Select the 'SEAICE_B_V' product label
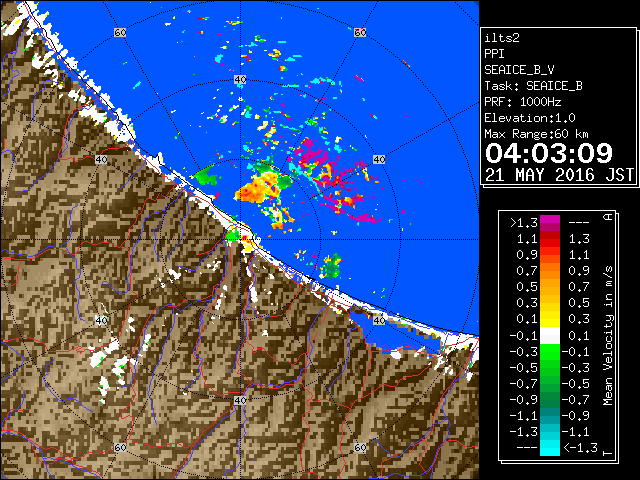 [519, 70]
